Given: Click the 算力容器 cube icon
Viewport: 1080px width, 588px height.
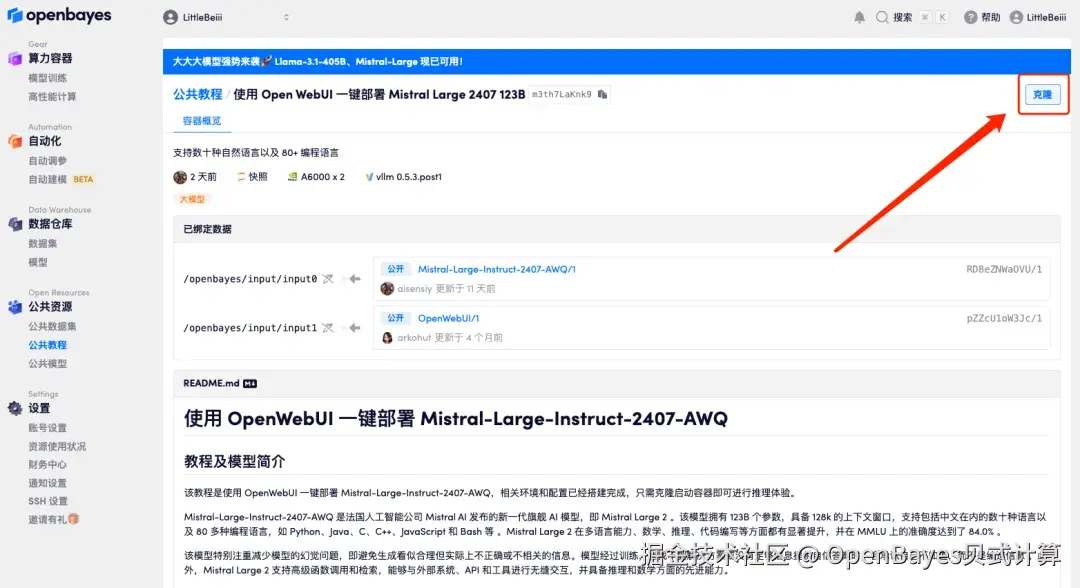Looking at the screenshot, I should click(15, 59).
